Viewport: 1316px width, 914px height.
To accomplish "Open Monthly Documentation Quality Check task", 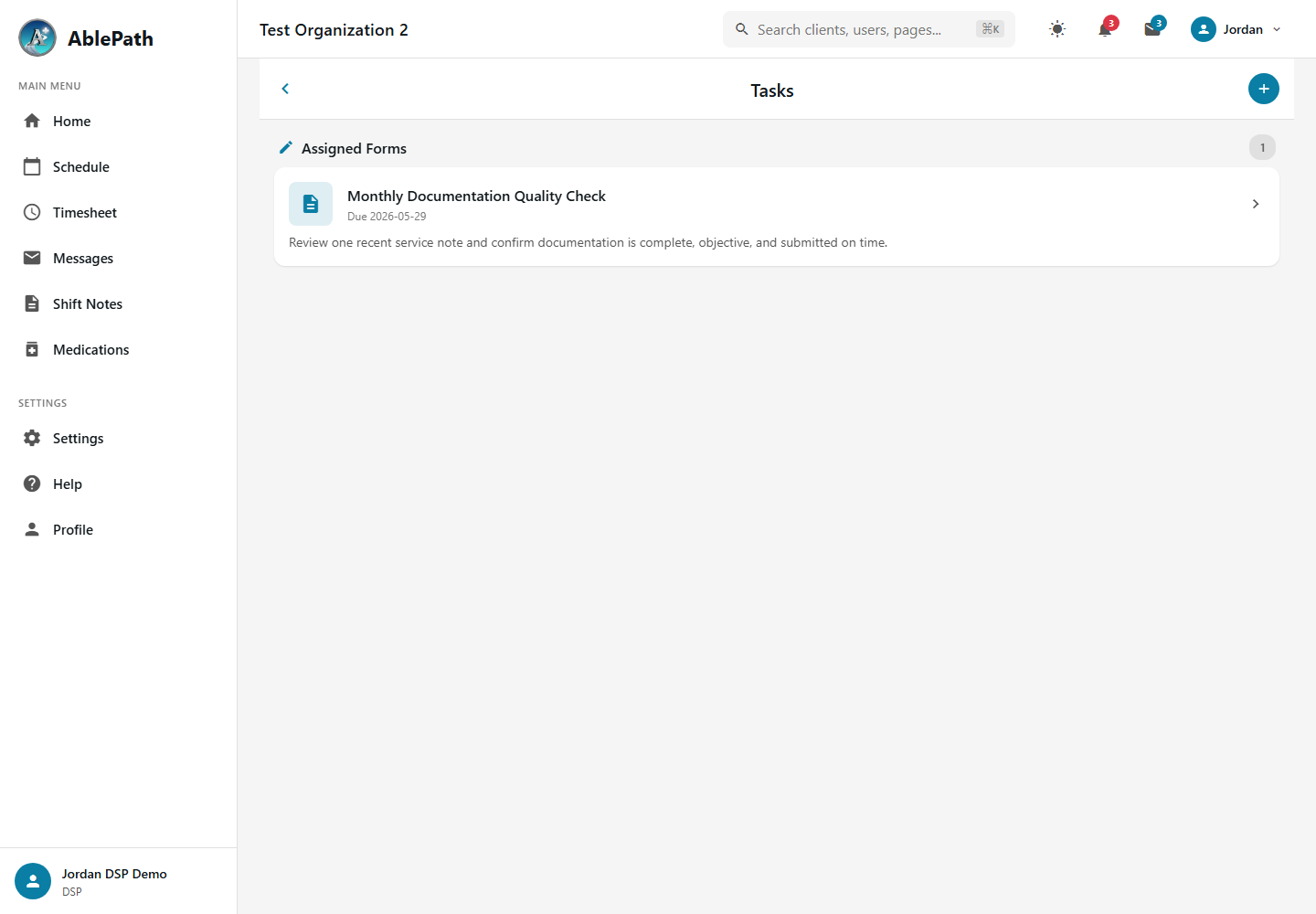I will pyautogui.click(x=777, y=217).
